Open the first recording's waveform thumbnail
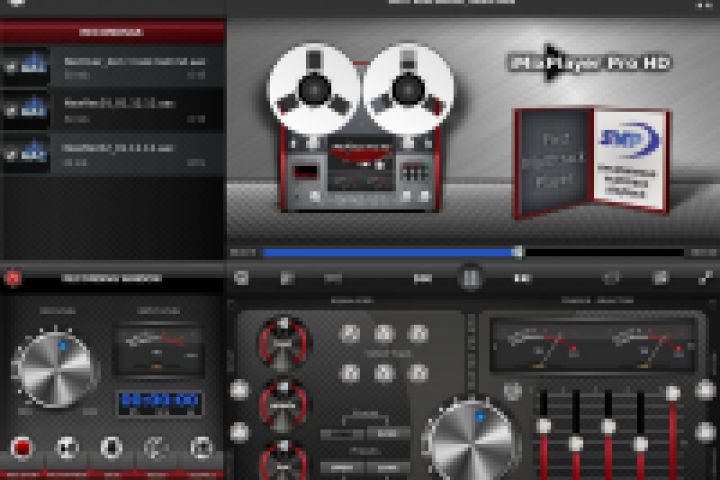This screenshot has height=480, width=720. 34,64
